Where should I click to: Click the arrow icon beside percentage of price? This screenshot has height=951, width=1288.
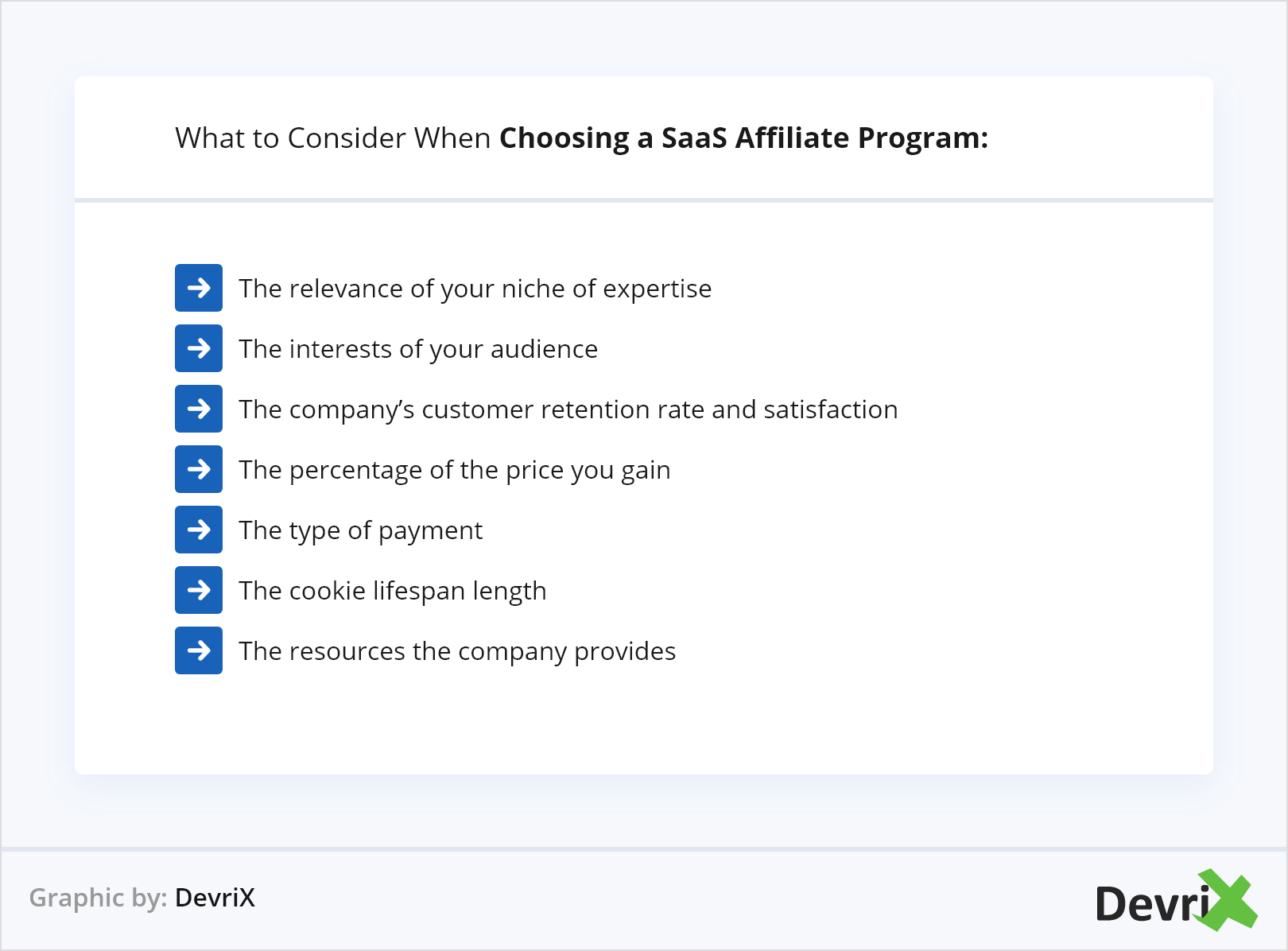pyautogui.click(x=199, y=469)
